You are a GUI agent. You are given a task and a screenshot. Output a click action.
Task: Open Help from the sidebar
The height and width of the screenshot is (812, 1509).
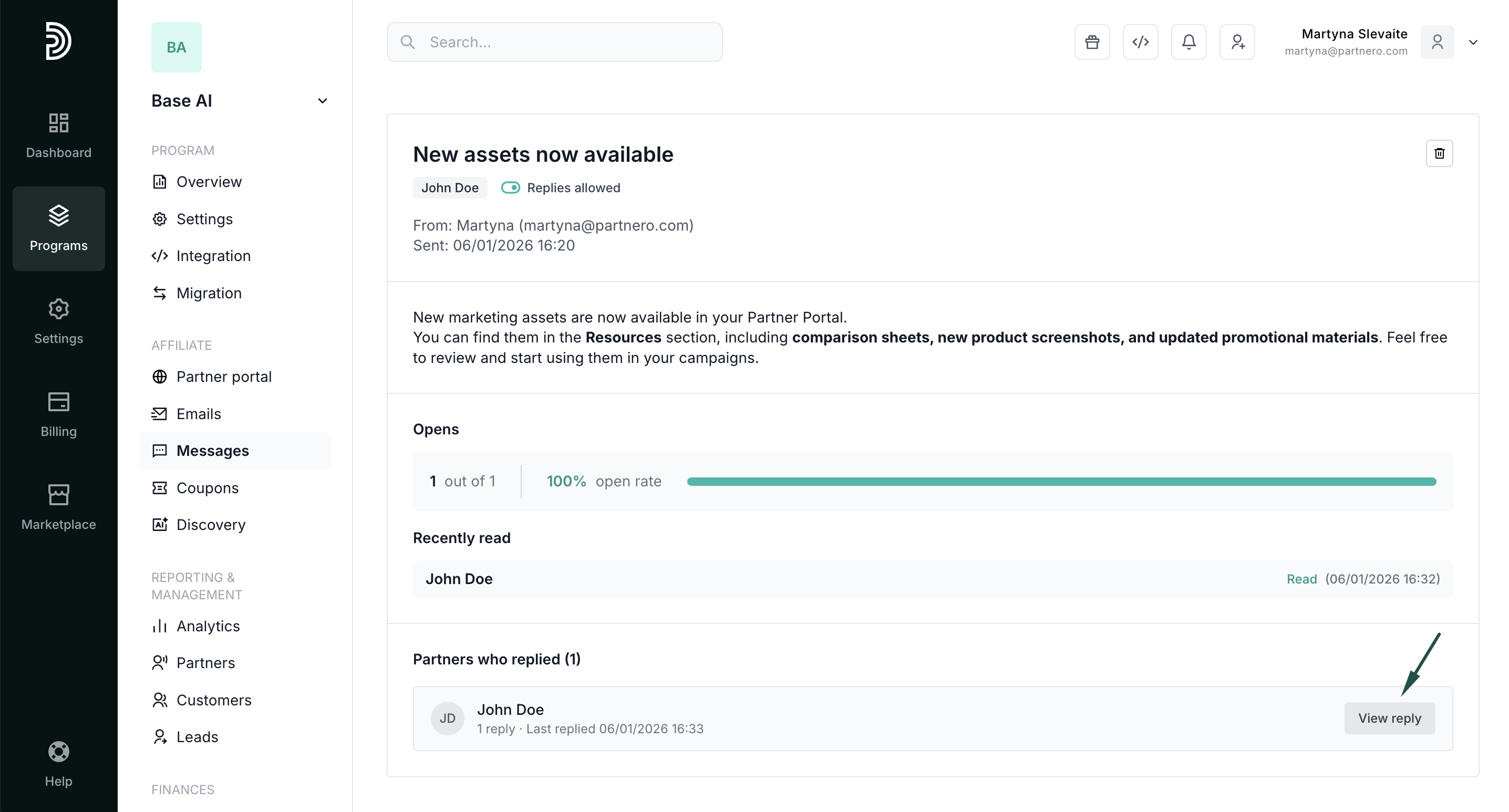[x=58, y=763]
